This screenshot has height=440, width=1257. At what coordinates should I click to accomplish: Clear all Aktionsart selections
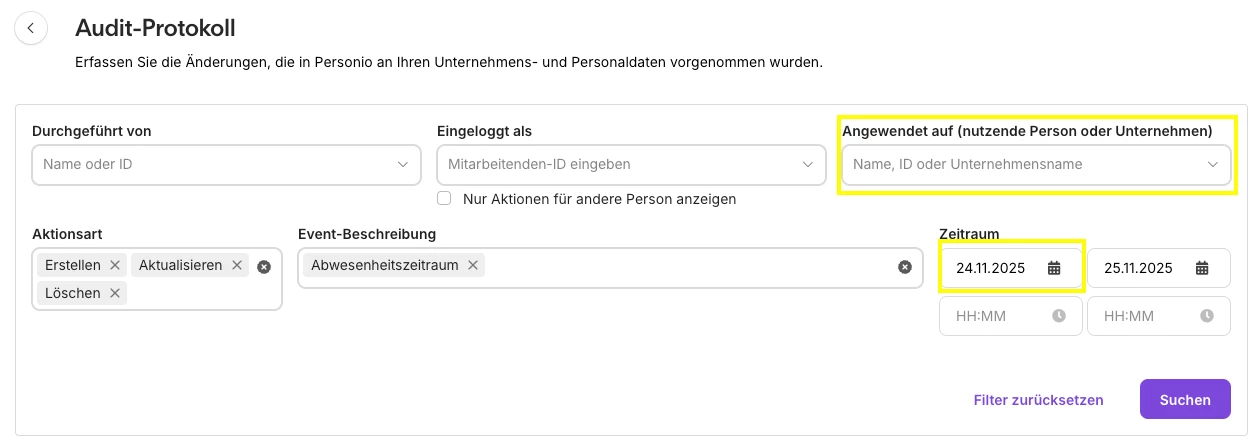[x=264, y=267]
